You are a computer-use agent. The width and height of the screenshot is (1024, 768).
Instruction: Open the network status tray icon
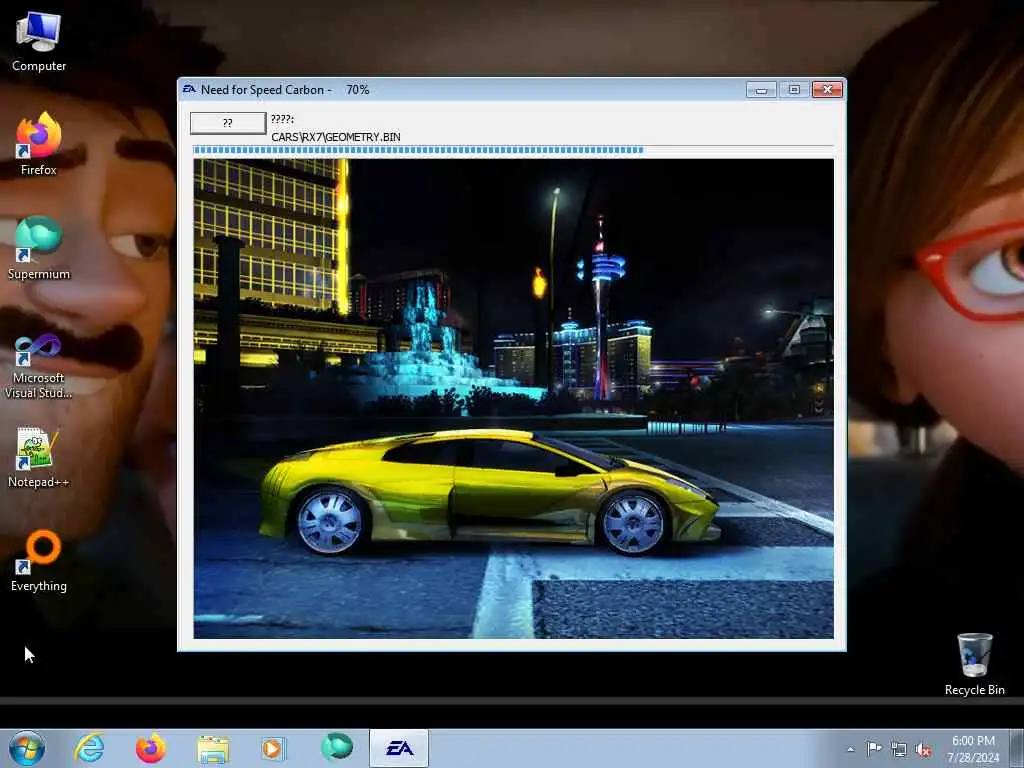(899, 750)
